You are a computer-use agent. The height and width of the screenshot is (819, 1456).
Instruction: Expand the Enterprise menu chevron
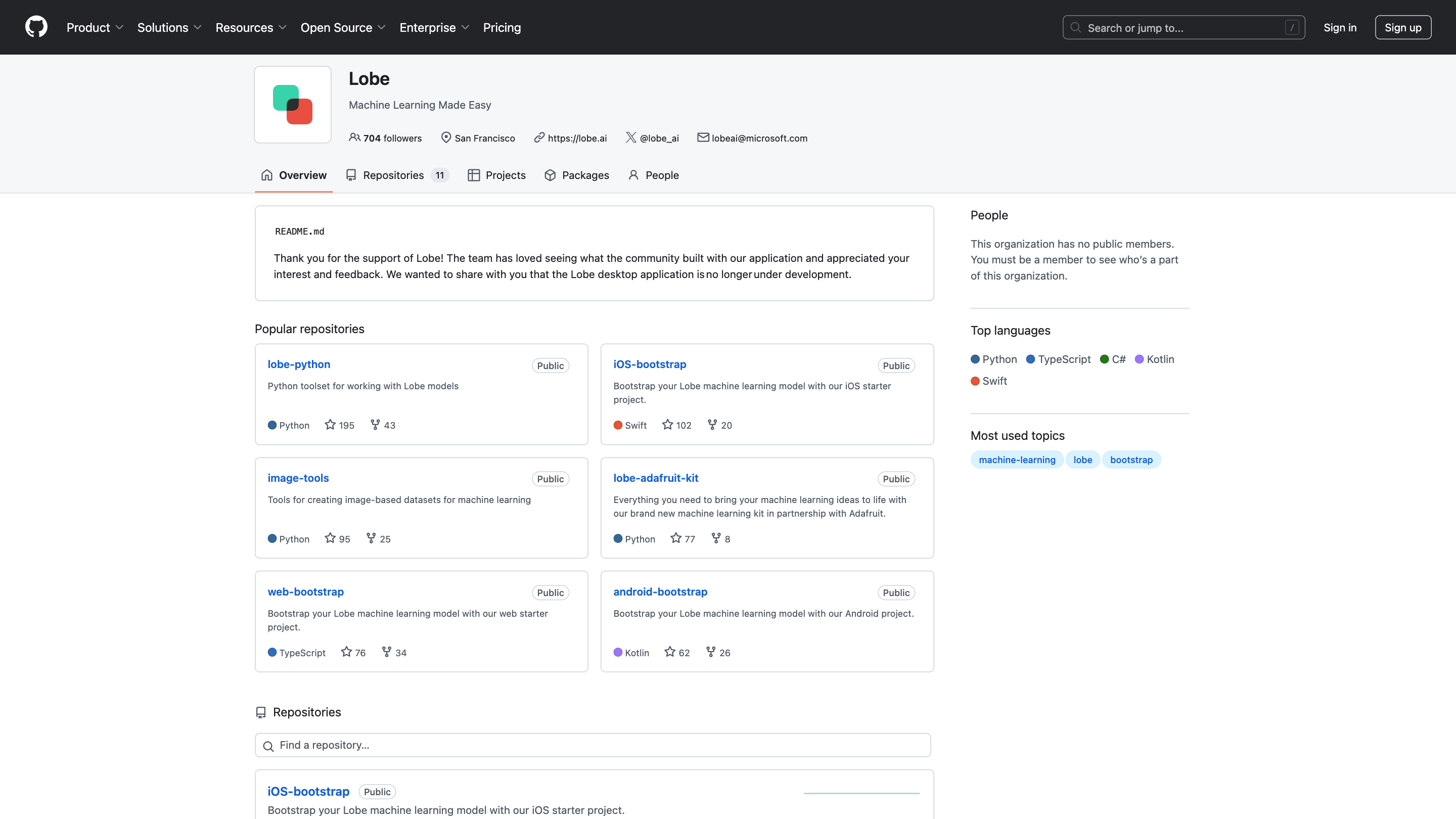465,27
